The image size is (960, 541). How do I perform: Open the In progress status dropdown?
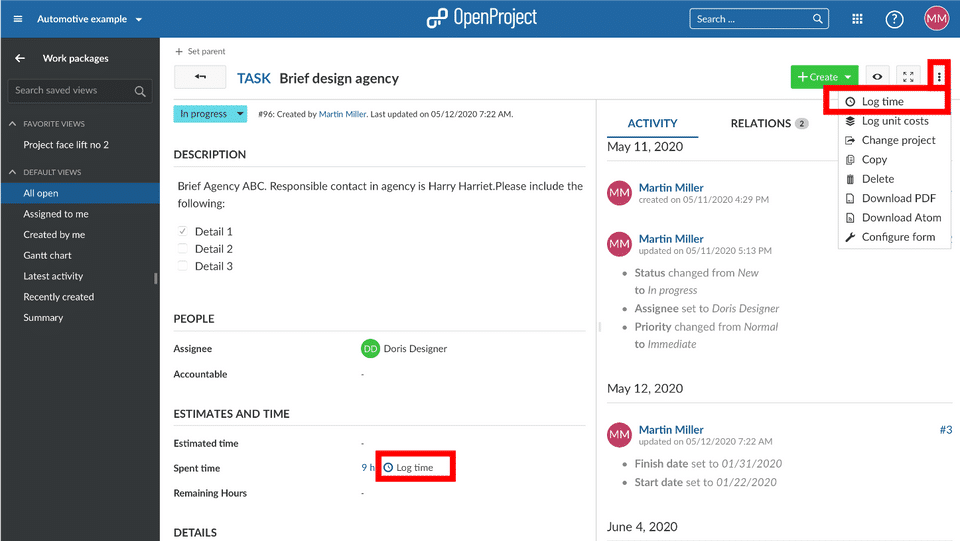[x=210, y=114]
